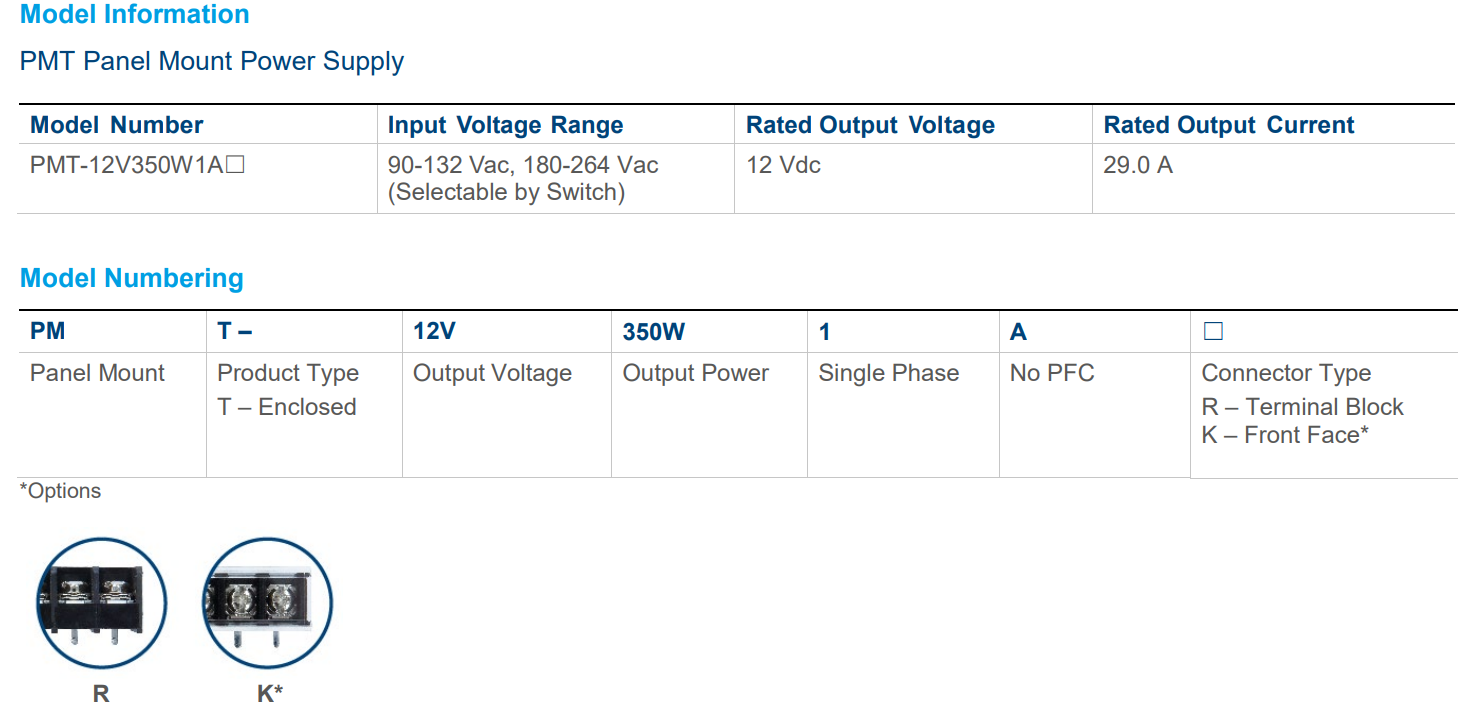Click the Rated Output Voltage column header
Viewport: 1474px width, 703px height.
tap(870, 125)
